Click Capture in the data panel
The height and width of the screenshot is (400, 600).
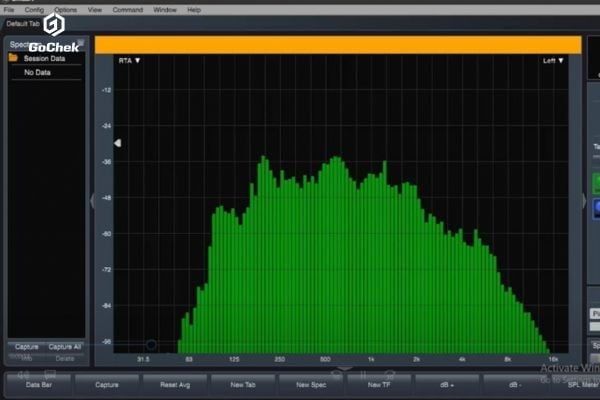(27, 347)
